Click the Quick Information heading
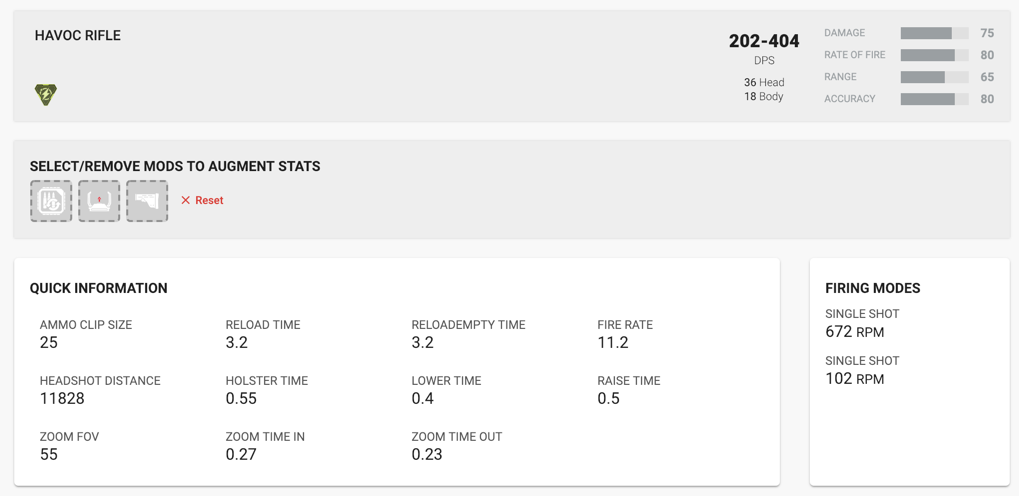This screenshot has width=1019, height=496. [x=99, y=288]
